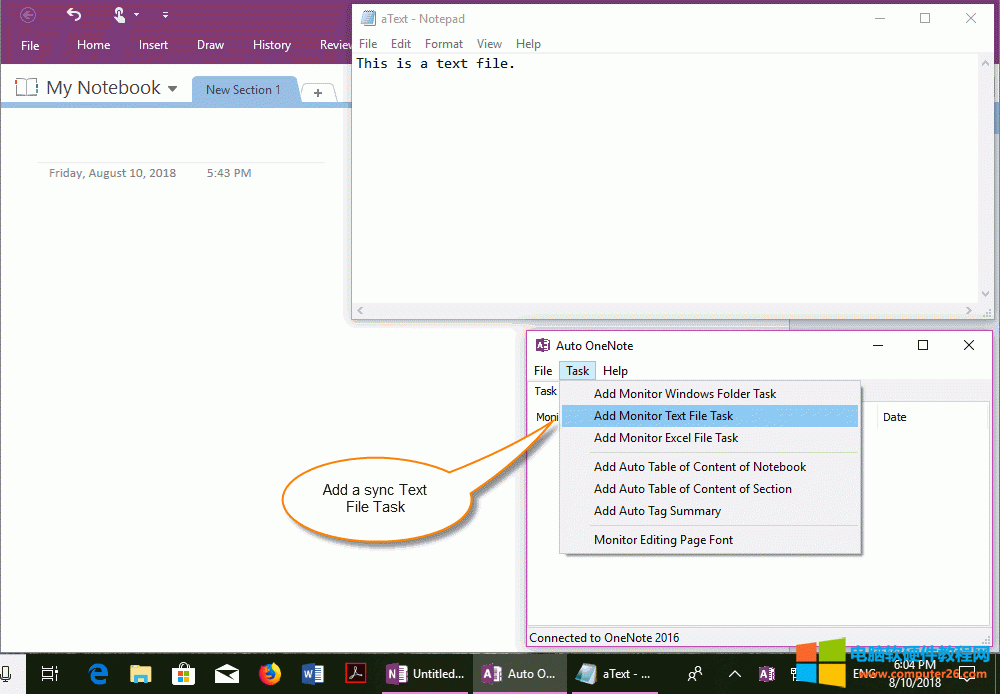Click the My Notebook book icon
Screen dimensions: 1000x694
click(26, 87)
